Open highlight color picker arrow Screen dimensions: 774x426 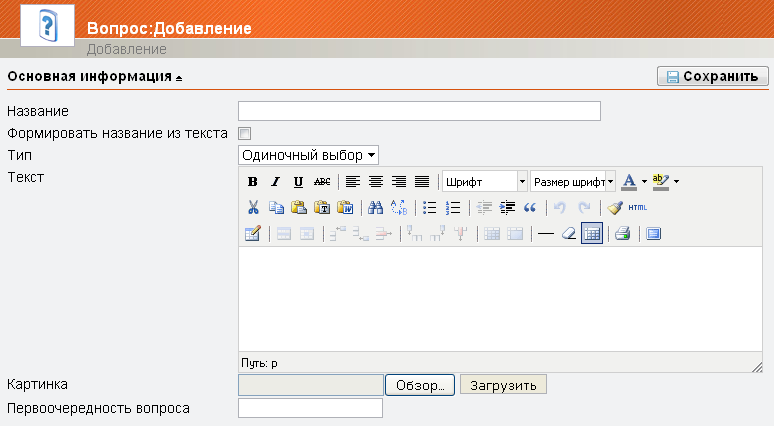[x=676, y=182]
